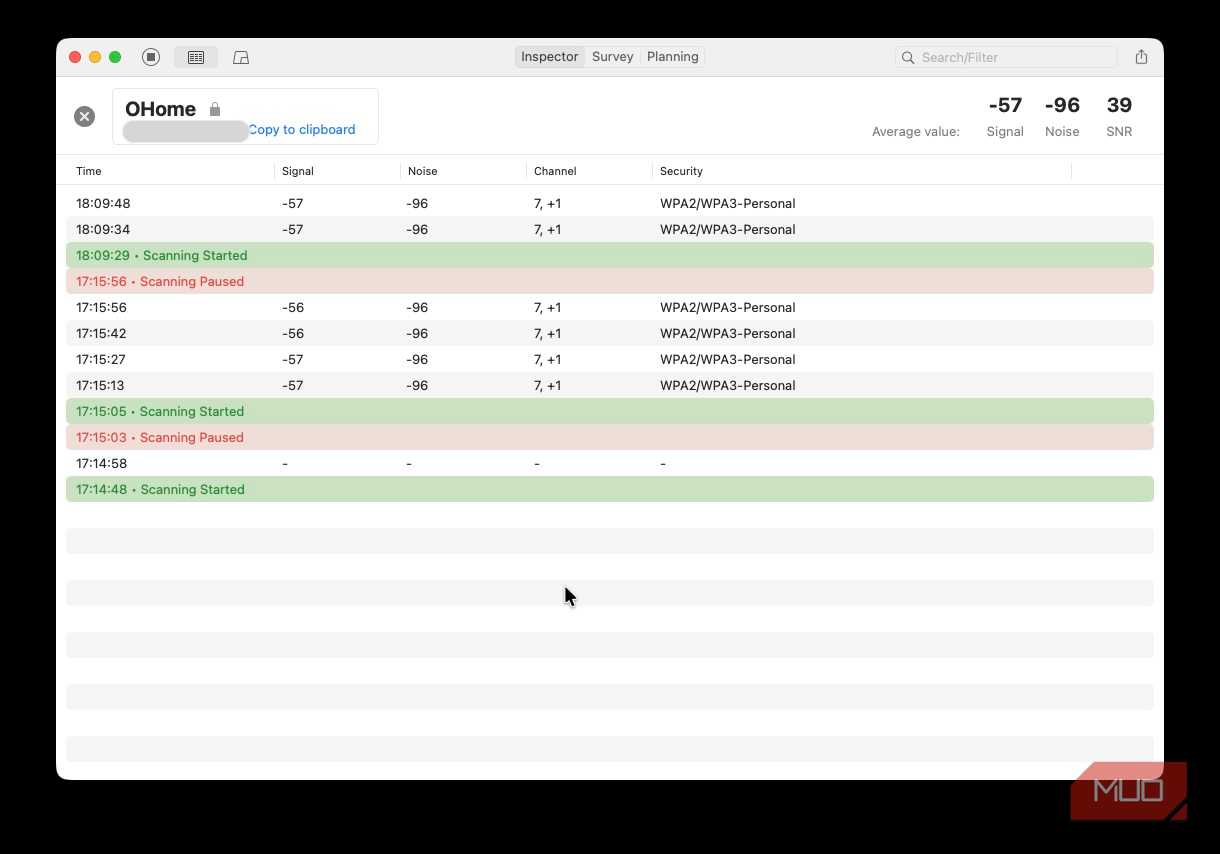The image size is (1220, 854).
Task: Stop scanning with the toolbar stop button
Action: [151, 57]
